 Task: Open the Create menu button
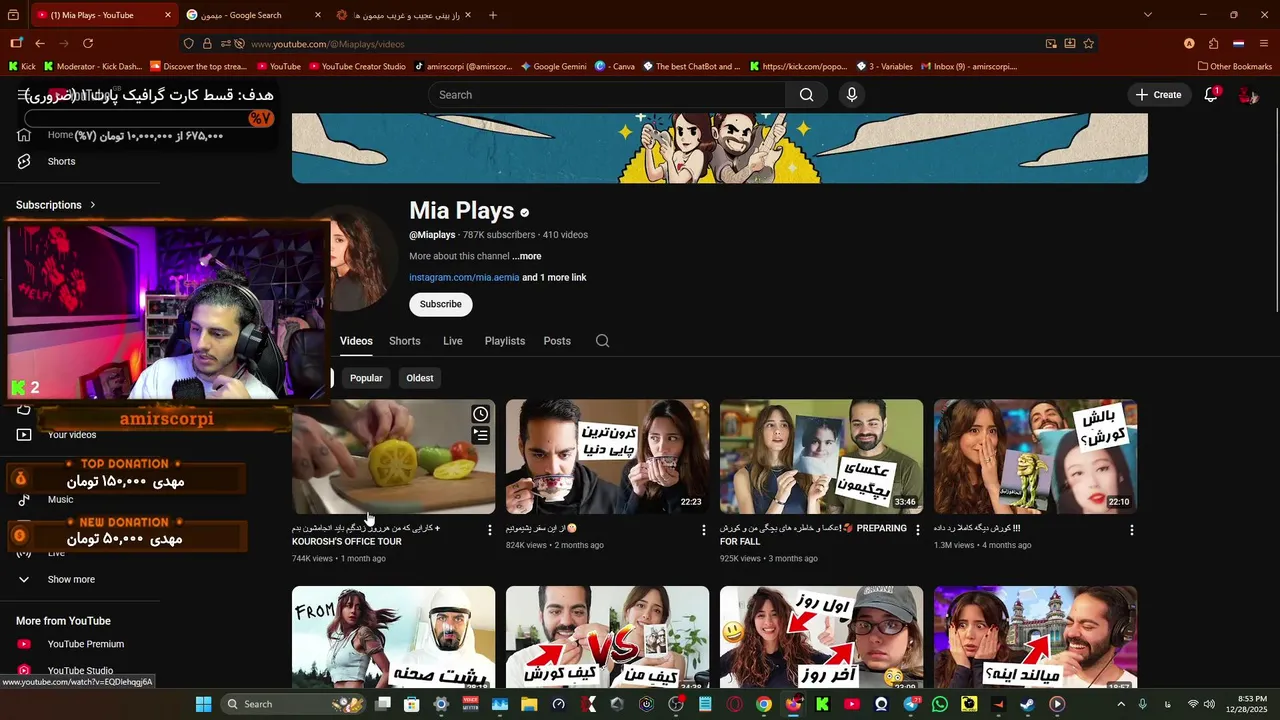click(x=1158, y=95)
